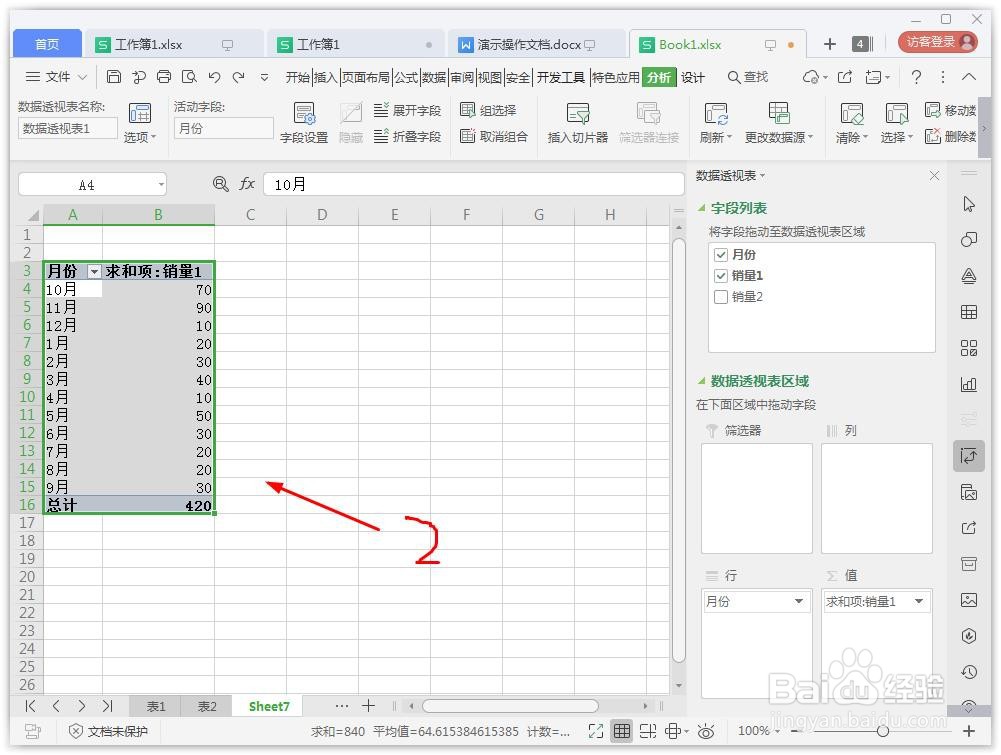This screenshot has width=1001, height=755.
Task: Toggle the 销量1 field checkbox
Action: [721, 276]
